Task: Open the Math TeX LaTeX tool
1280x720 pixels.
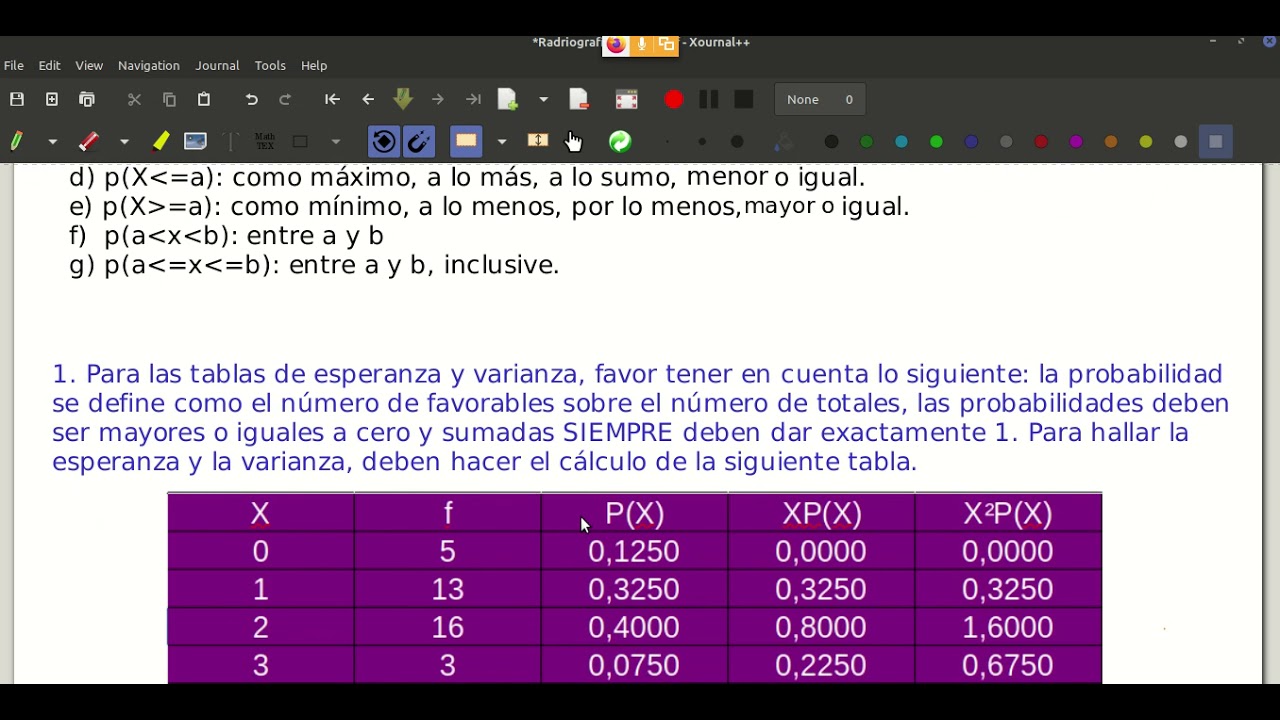Action: click(265, 141)
